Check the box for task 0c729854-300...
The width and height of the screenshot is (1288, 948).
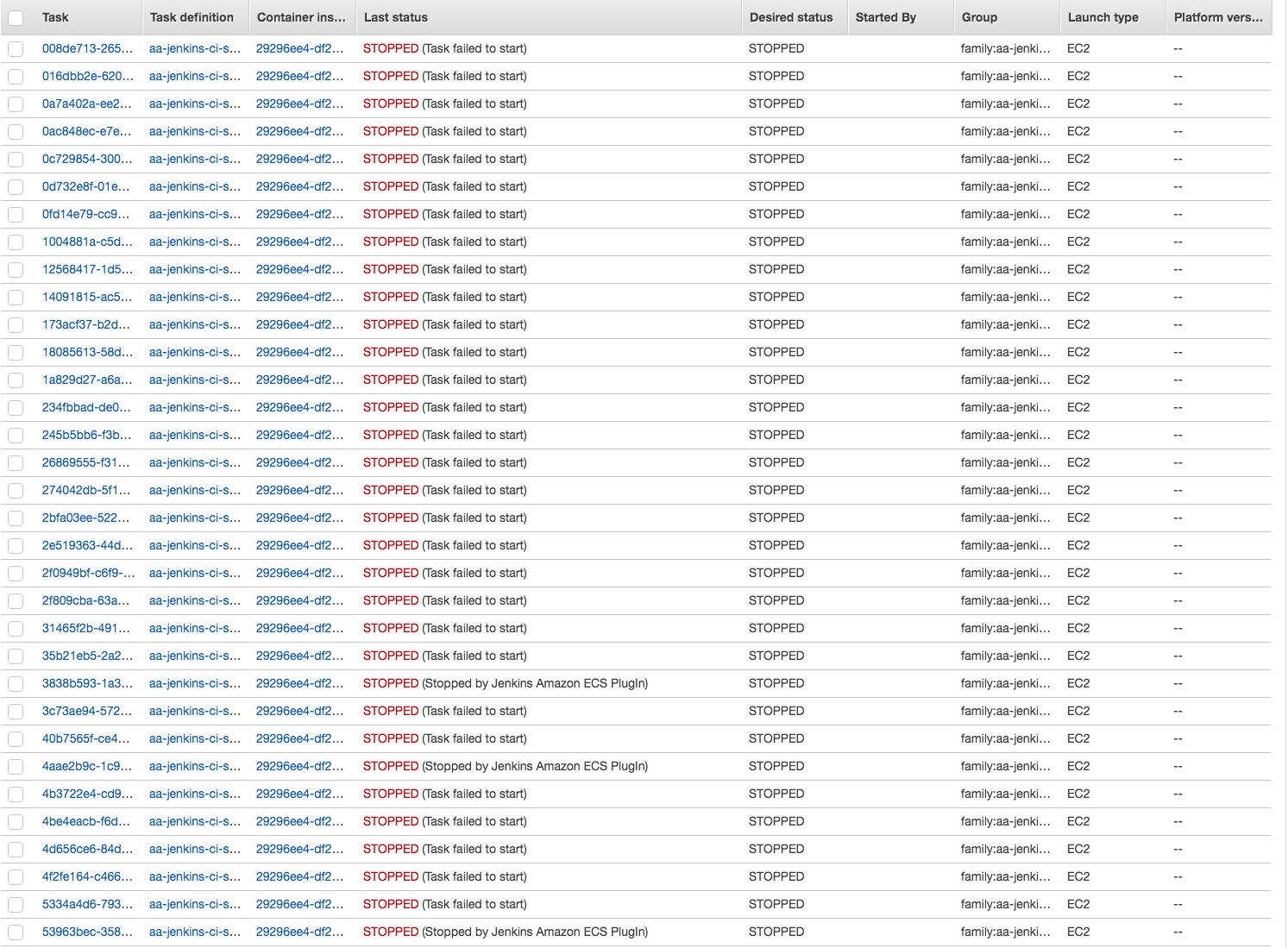click(15, 159)
